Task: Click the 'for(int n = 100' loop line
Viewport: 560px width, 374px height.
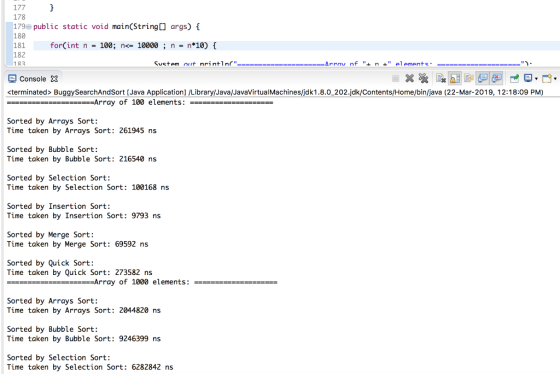Action: pyautogui.click(x=133, y=45)
